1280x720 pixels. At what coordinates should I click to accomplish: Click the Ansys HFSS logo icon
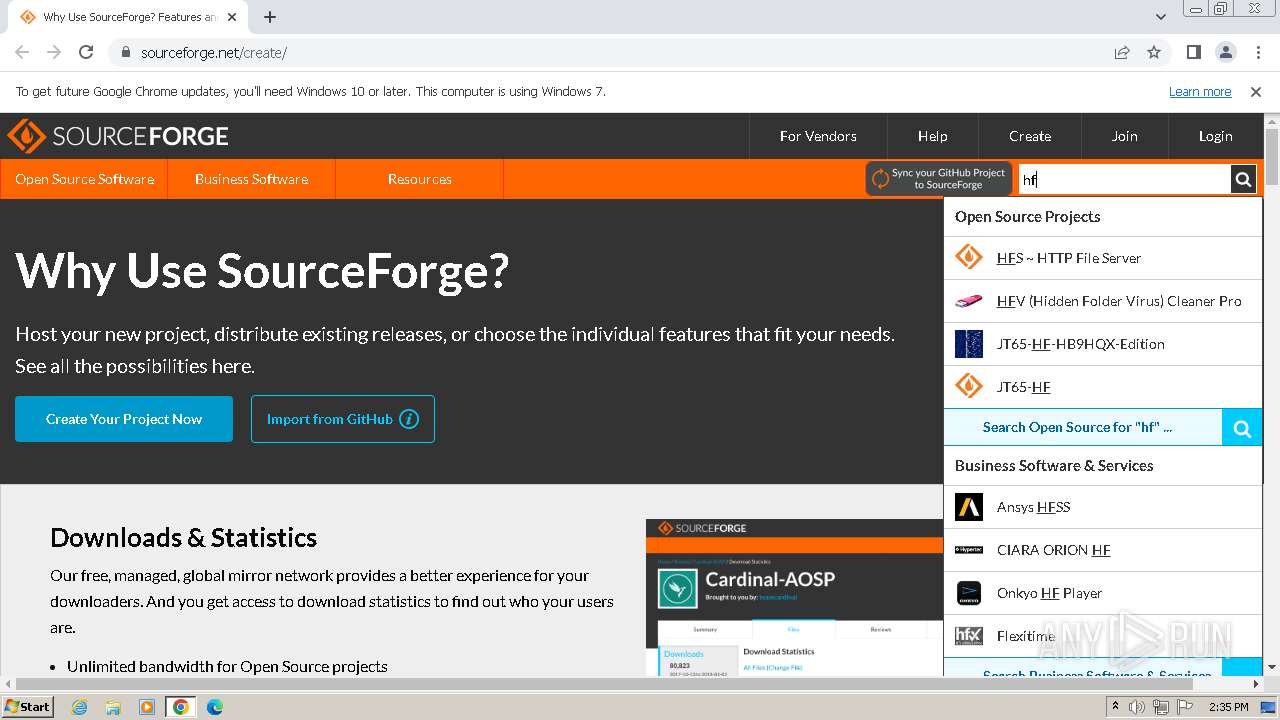click(968, 507)
